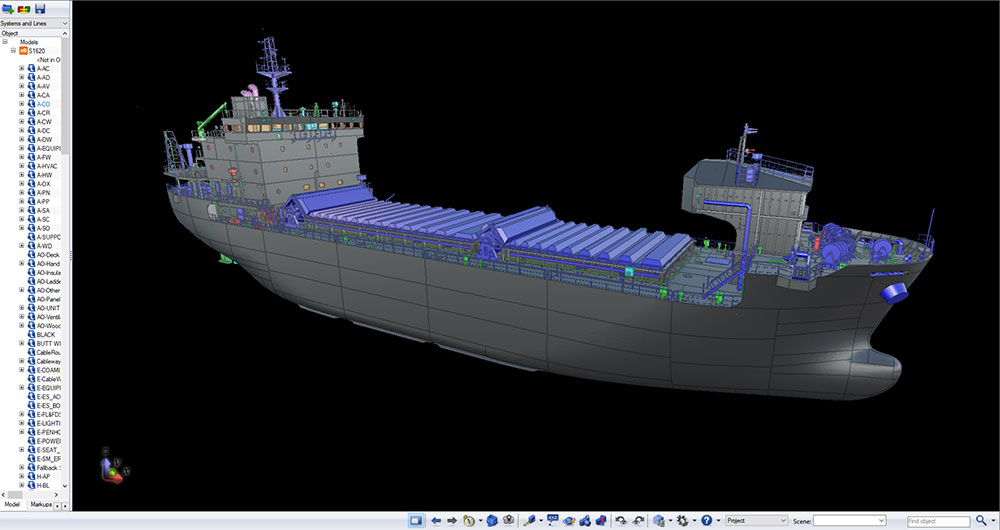Click the Find object input field
Viewport: 1000px width, 530px height.
pos(938,521)
